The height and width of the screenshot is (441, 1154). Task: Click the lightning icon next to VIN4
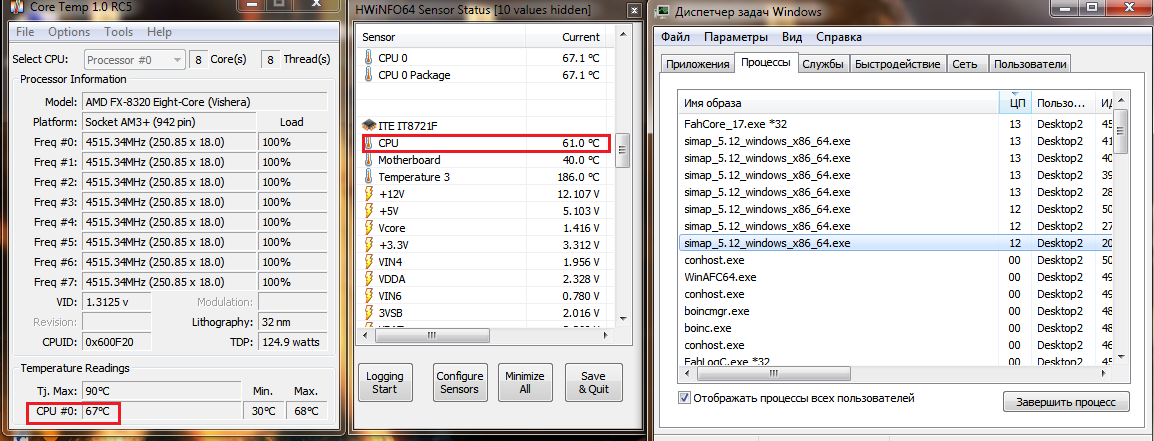point(369,261)
